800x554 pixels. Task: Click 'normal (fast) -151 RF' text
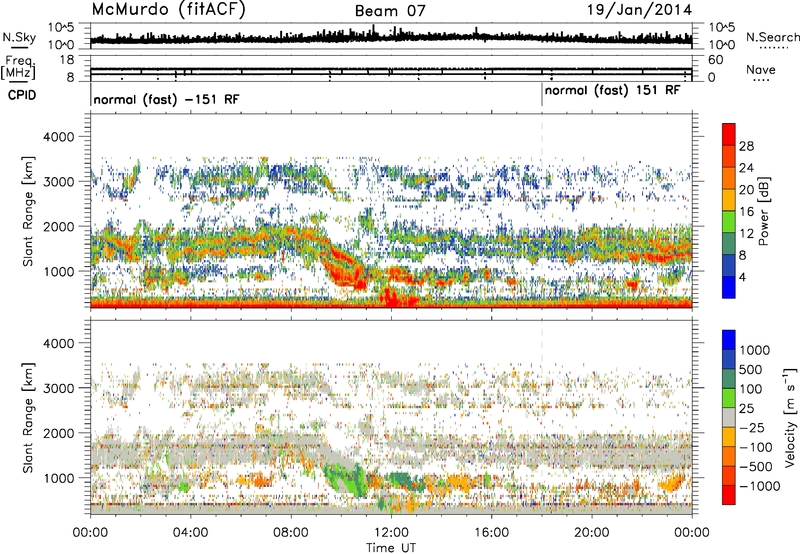click(x=166, y=99)
